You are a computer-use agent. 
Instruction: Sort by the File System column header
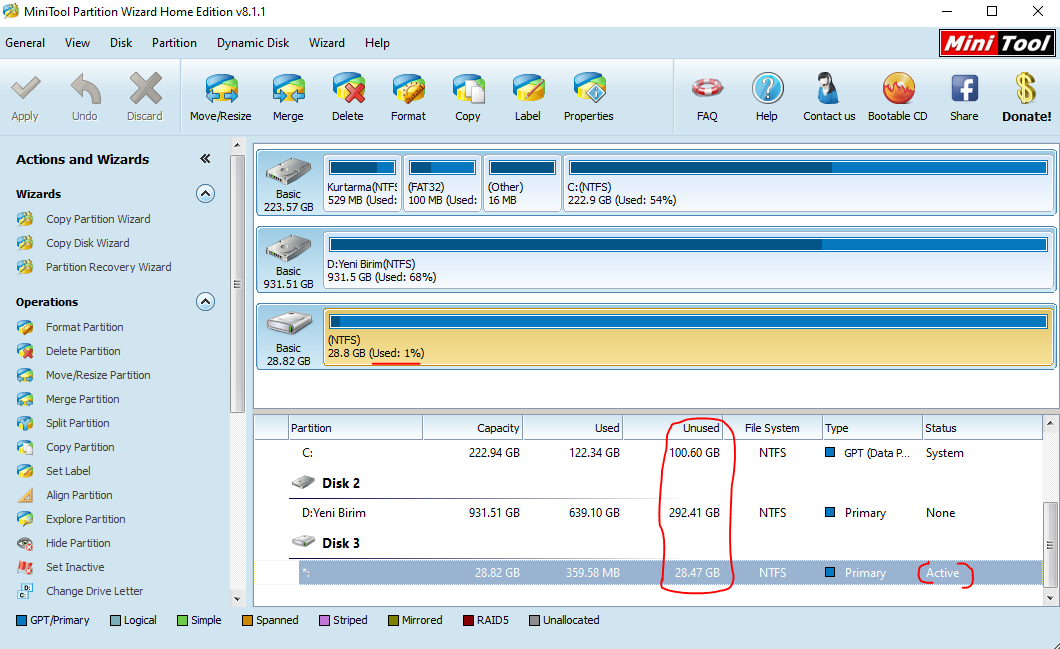tap(773, 428)
